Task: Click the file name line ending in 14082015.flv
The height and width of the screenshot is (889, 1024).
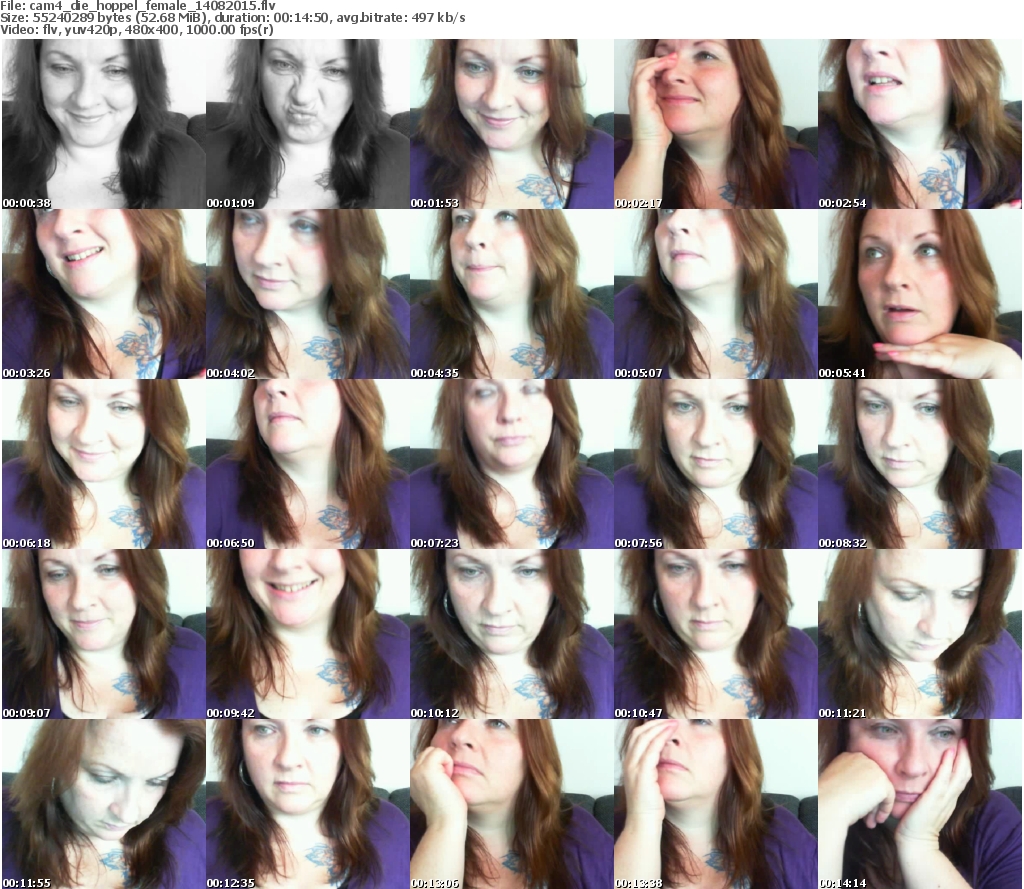Action: click(138, 6)
